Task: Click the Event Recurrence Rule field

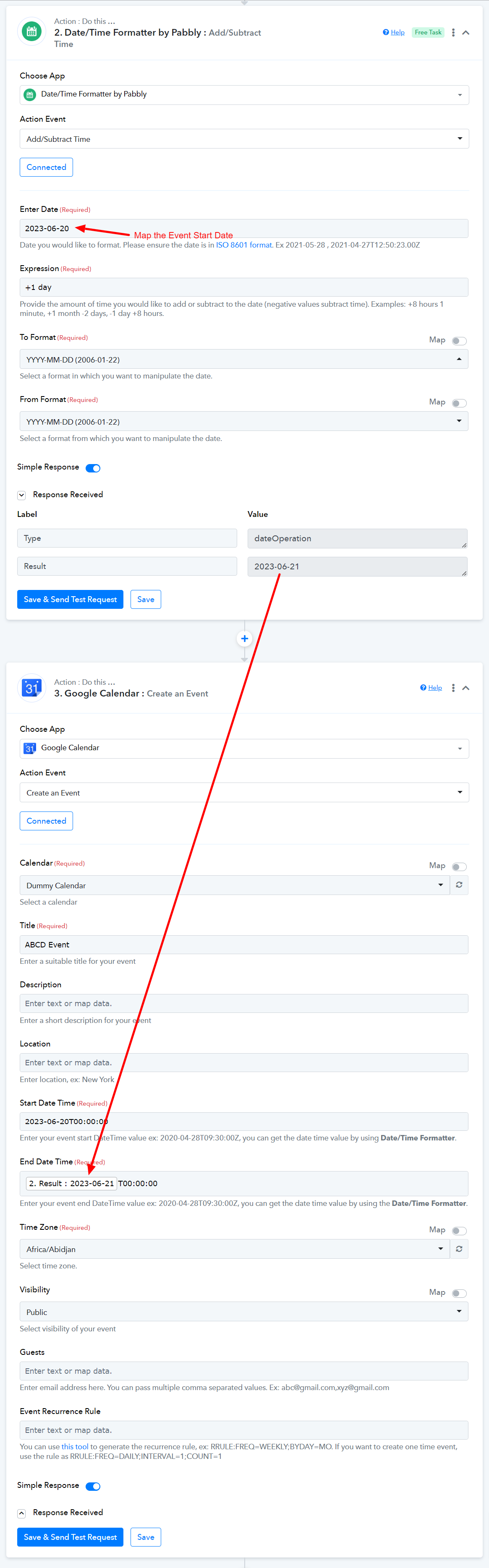Action: click(x=244, y=1430)
